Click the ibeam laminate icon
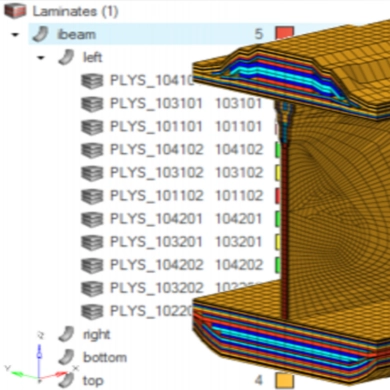Screen dimensions: 390x390 [x=40, y=34]
